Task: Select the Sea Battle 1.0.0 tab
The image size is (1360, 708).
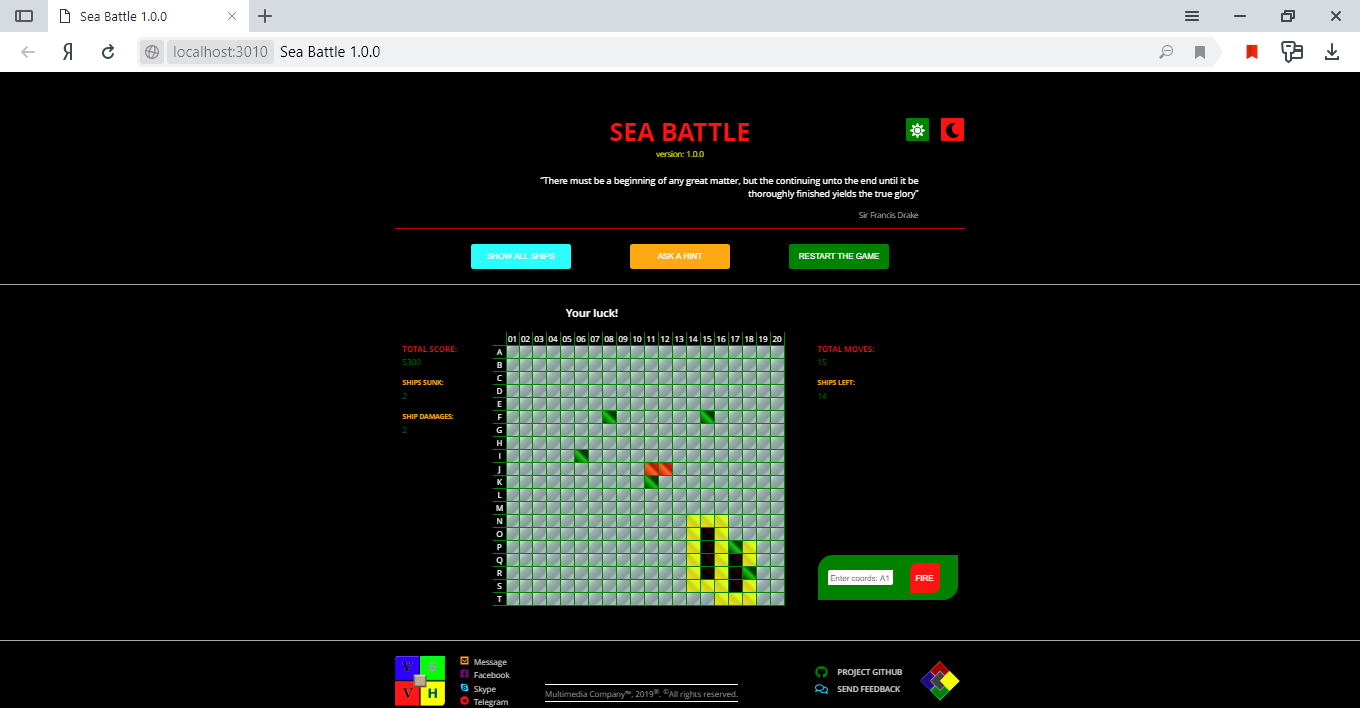Action: click(148, 17)
